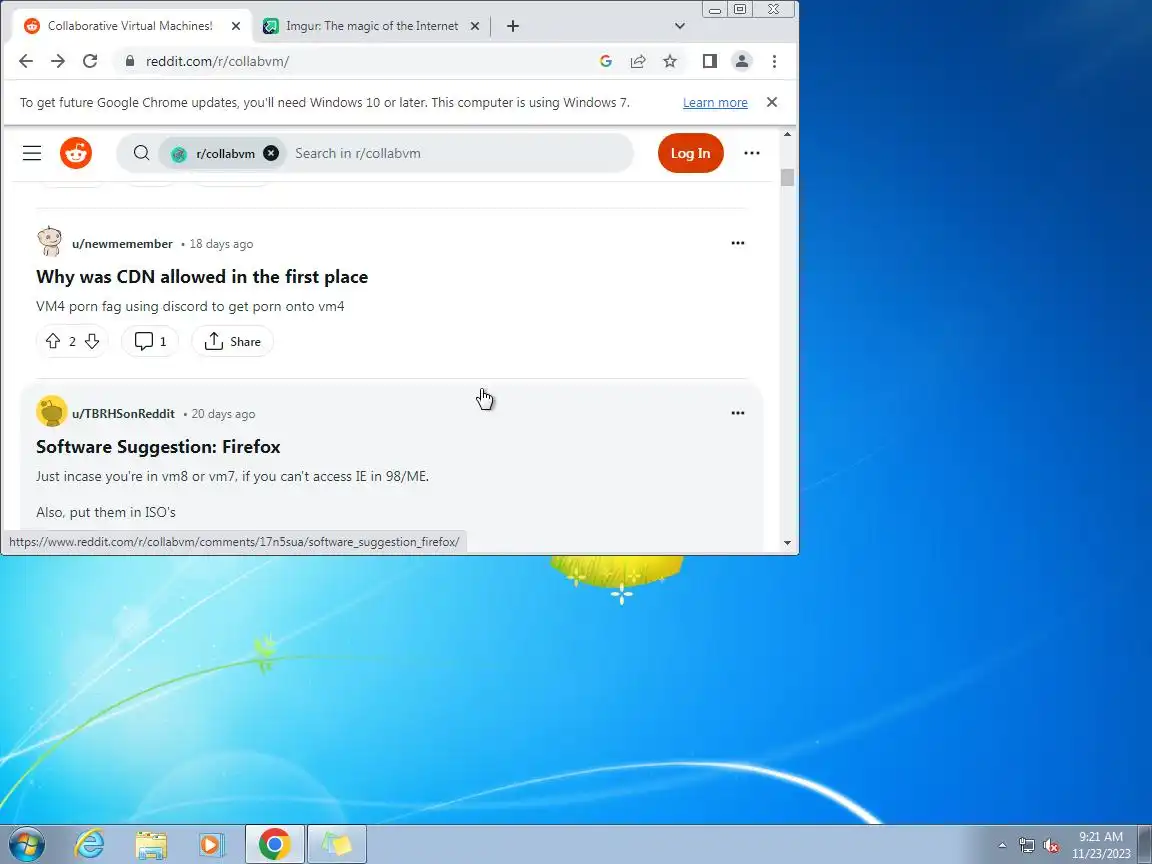The width and height of the screenshot is (1152, 864).
Task: Open Software Suggestion: Firefox post
Action: [158, 447]
